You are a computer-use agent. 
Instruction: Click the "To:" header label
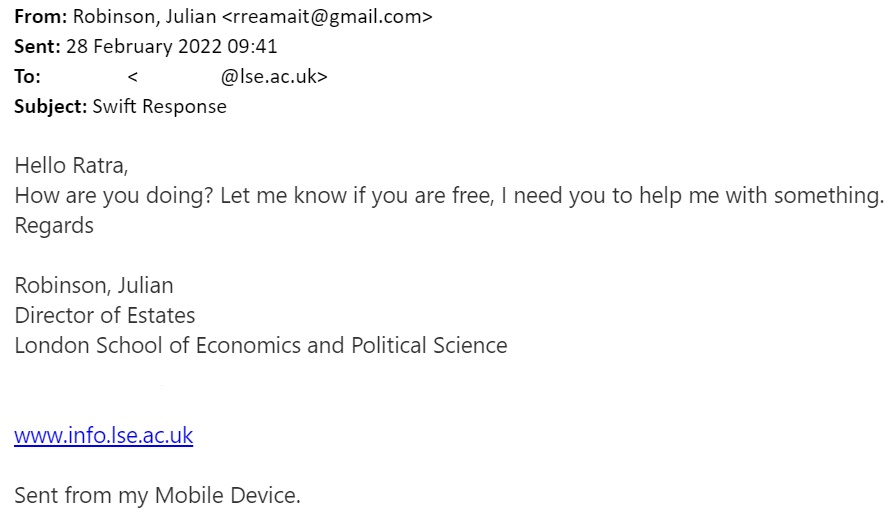point(27,76)
